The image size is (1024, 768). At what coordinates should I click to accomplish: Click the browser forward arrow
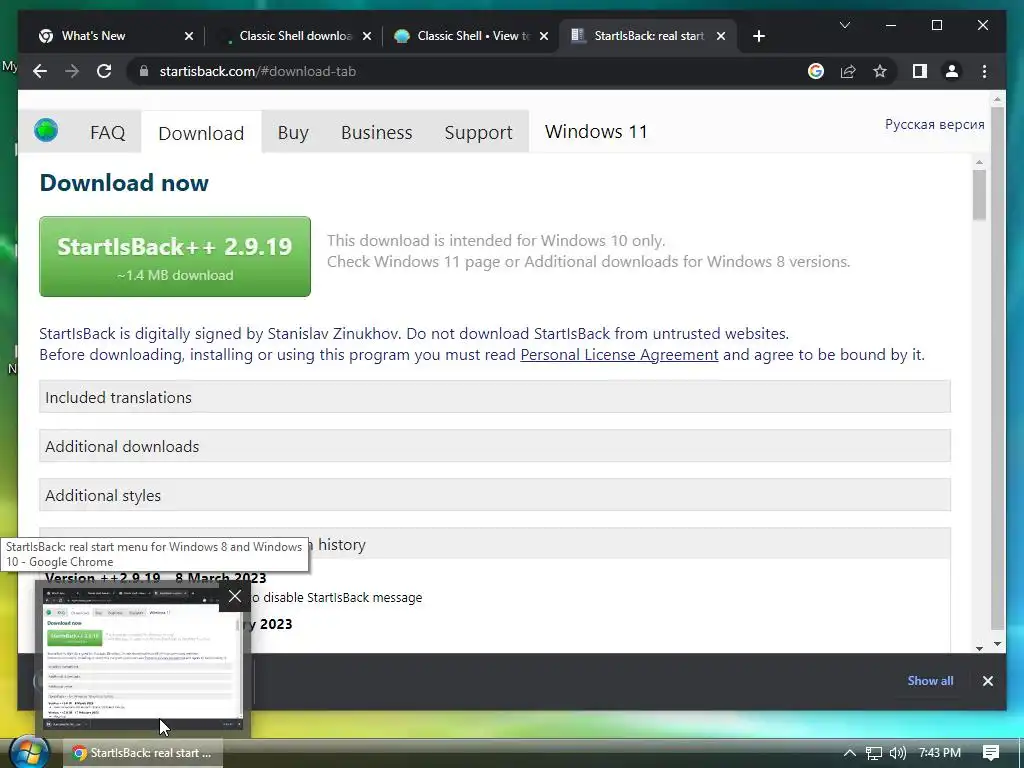[x=72, y=71]
